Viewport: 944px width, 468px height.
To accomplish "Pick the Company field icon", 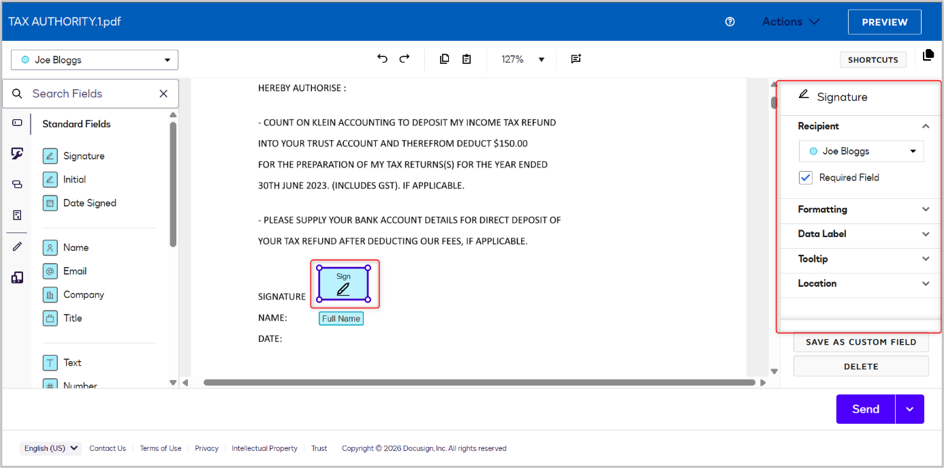I will [x=50, y=295].
